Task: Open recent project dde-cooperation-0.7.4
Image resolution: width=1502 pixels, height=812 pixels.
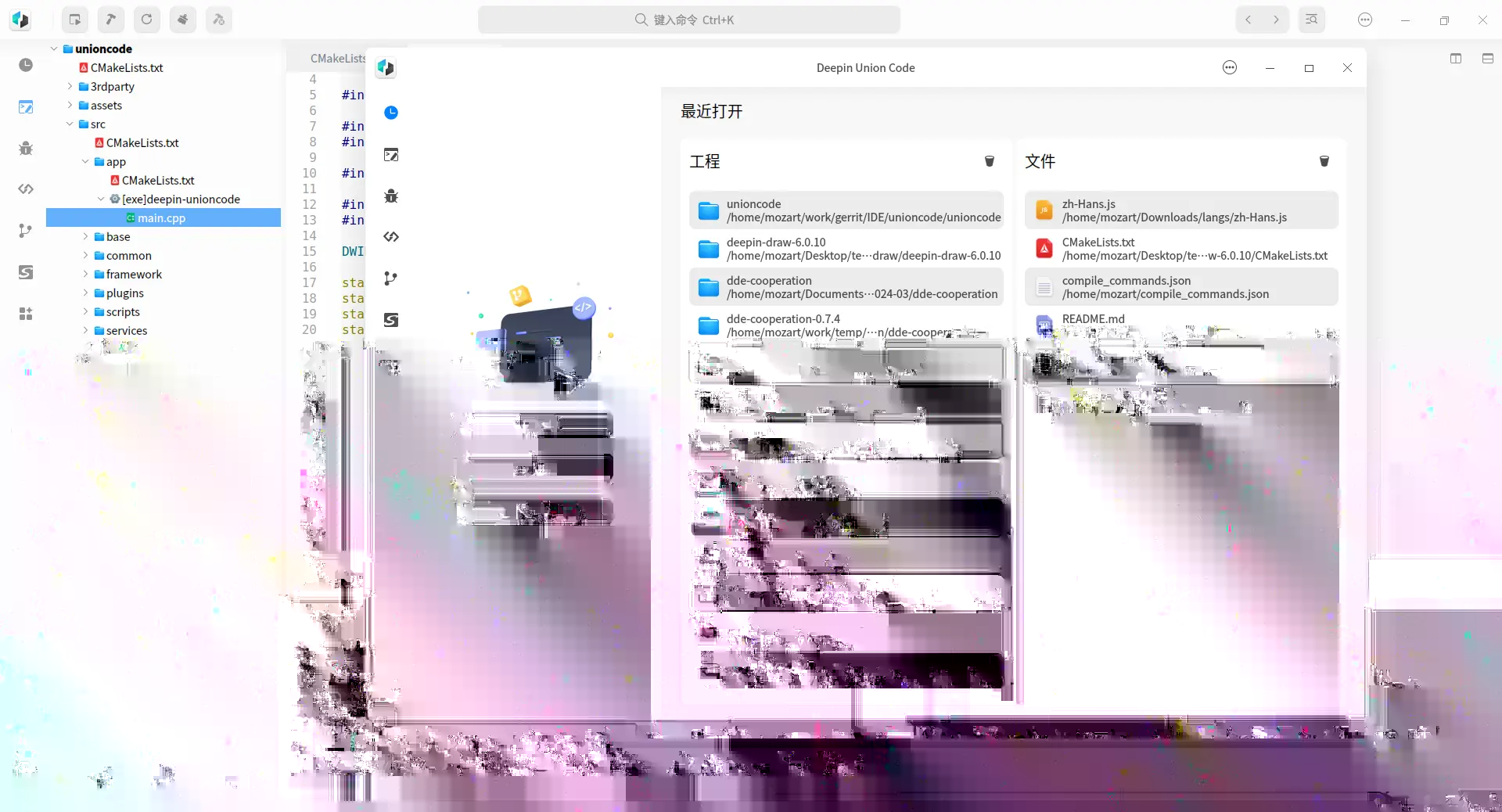Action: tap(846, 325)
